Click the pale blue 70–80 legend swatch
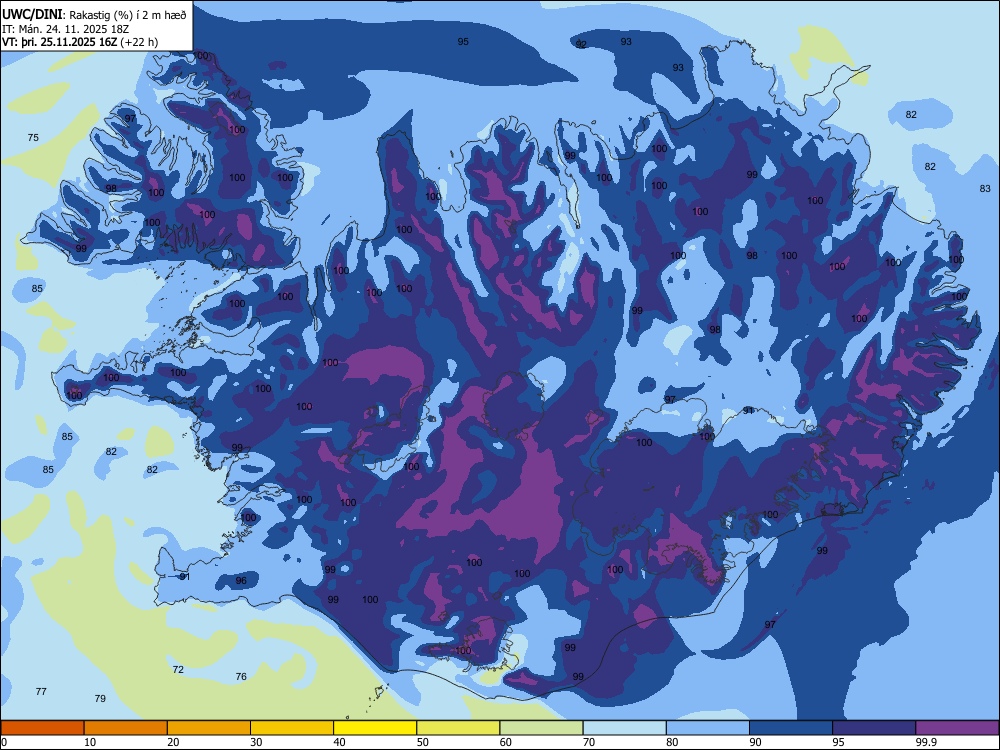This screenshot has height=750, width=1000. click(x=625, y=728)
